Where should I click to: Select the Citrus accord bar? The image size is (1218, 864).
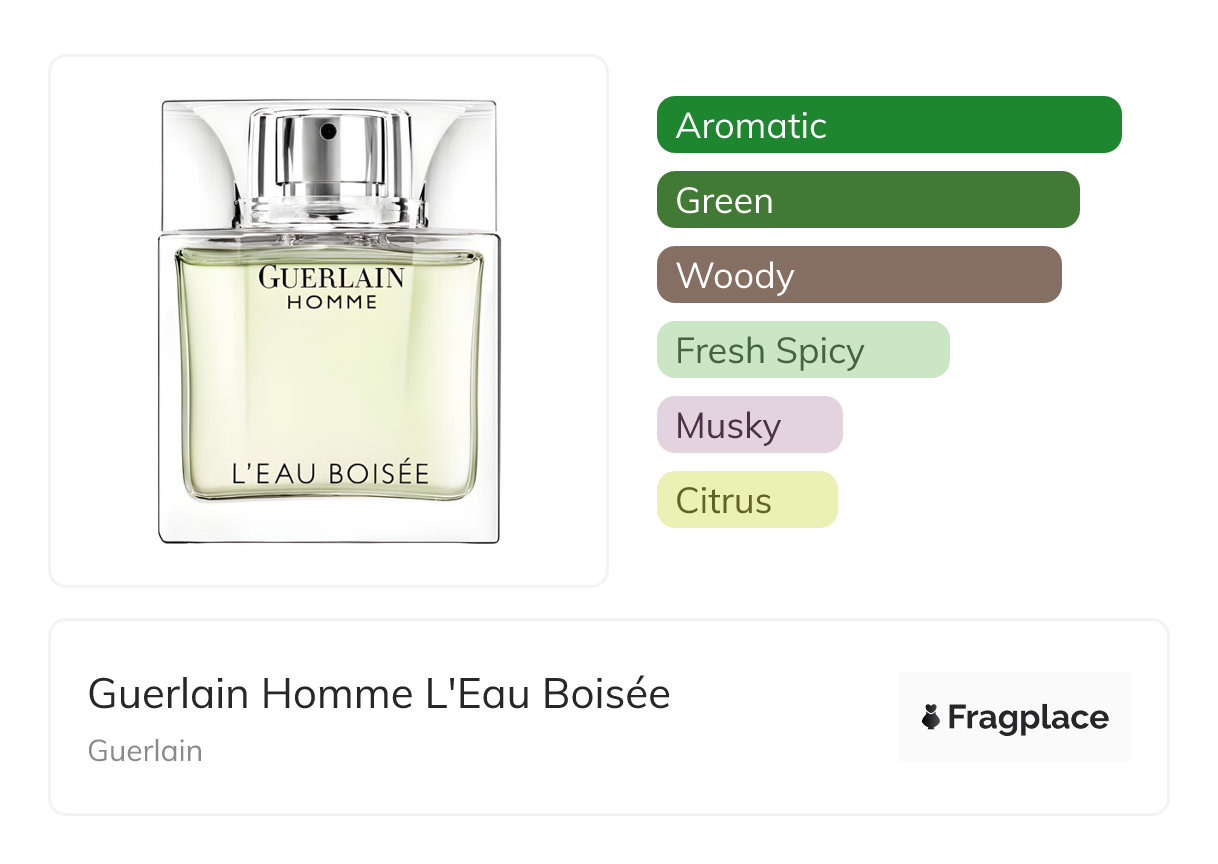tap(746, 500)
